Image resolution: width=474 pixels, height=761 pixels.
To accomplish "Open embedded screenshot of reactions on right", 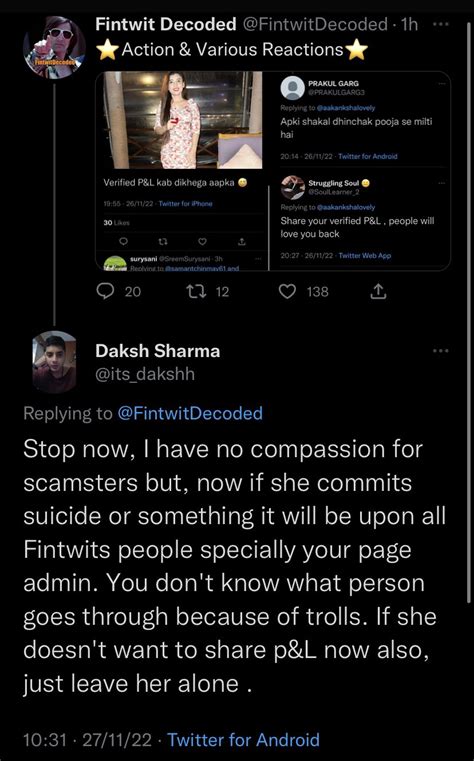I will [360, 171].
